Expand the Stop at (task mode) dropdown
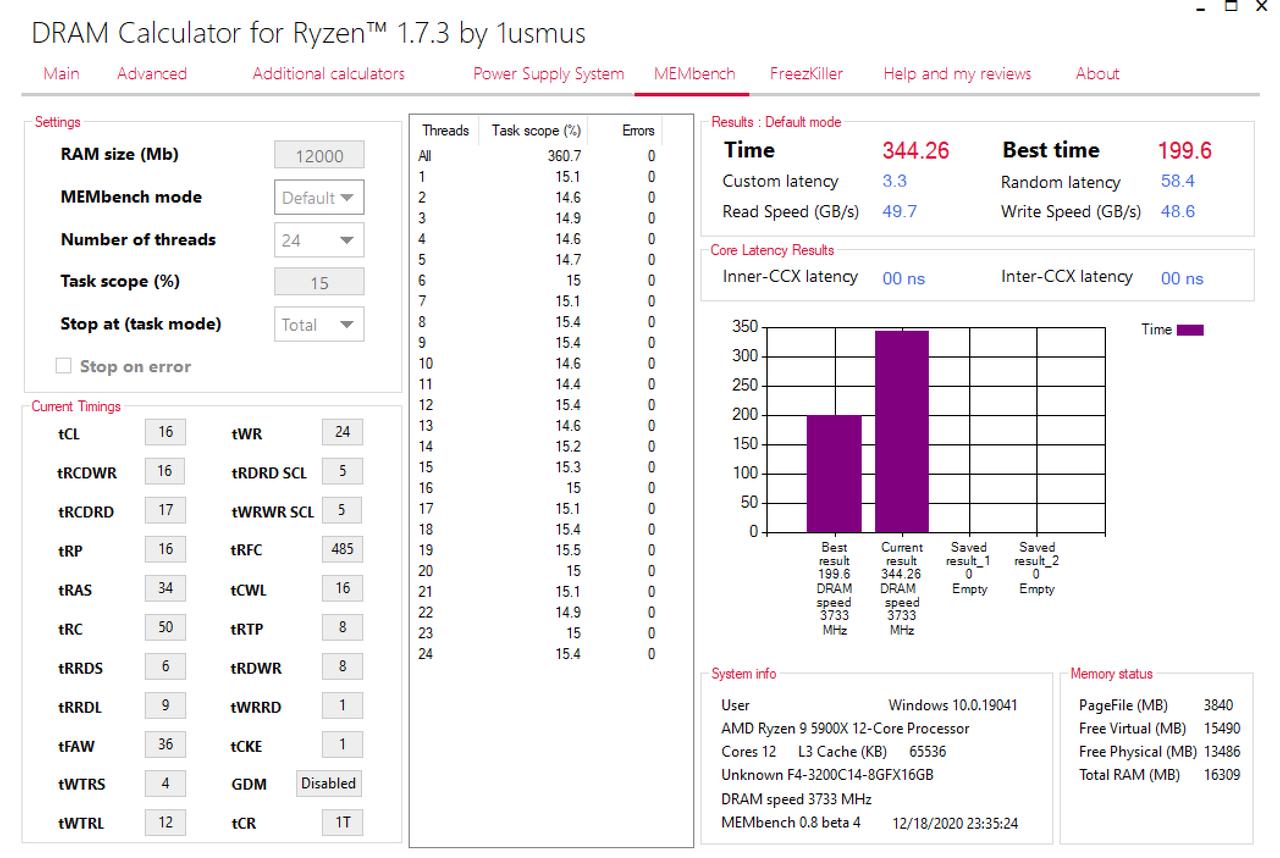 coord(319,324)
